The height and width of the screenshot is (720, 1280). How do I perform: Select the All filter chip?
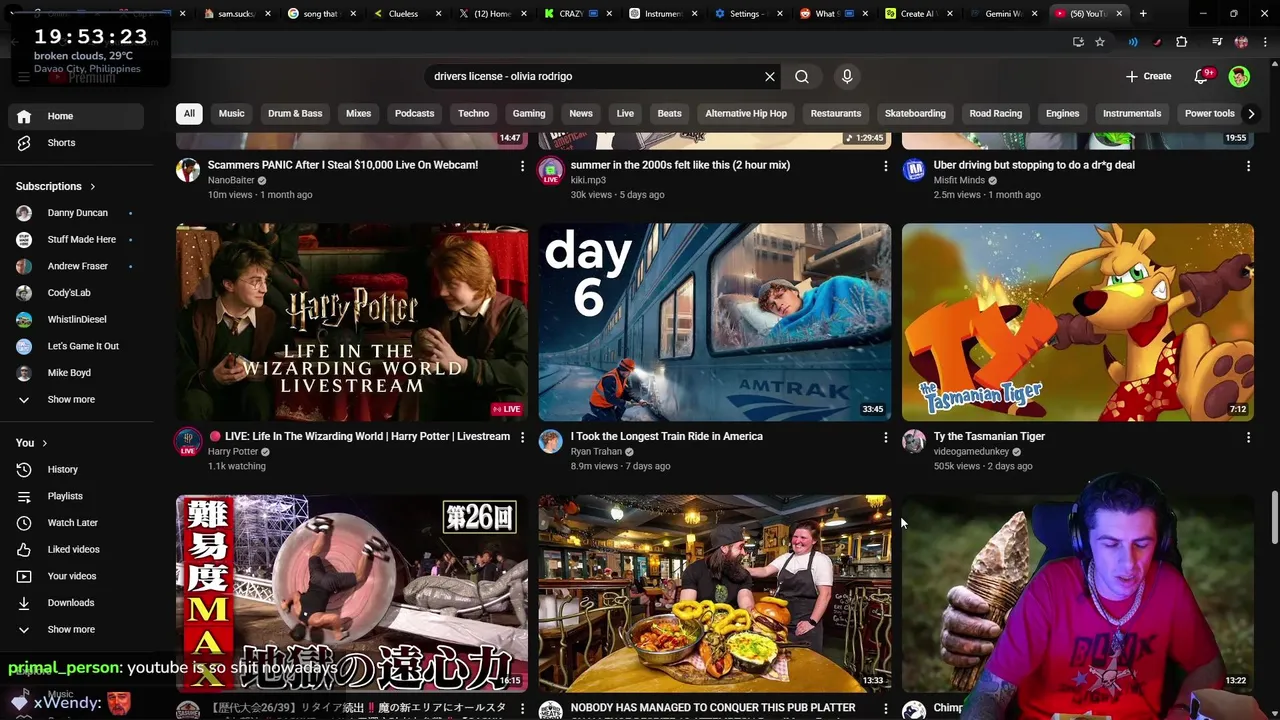(x=189, y=113)
